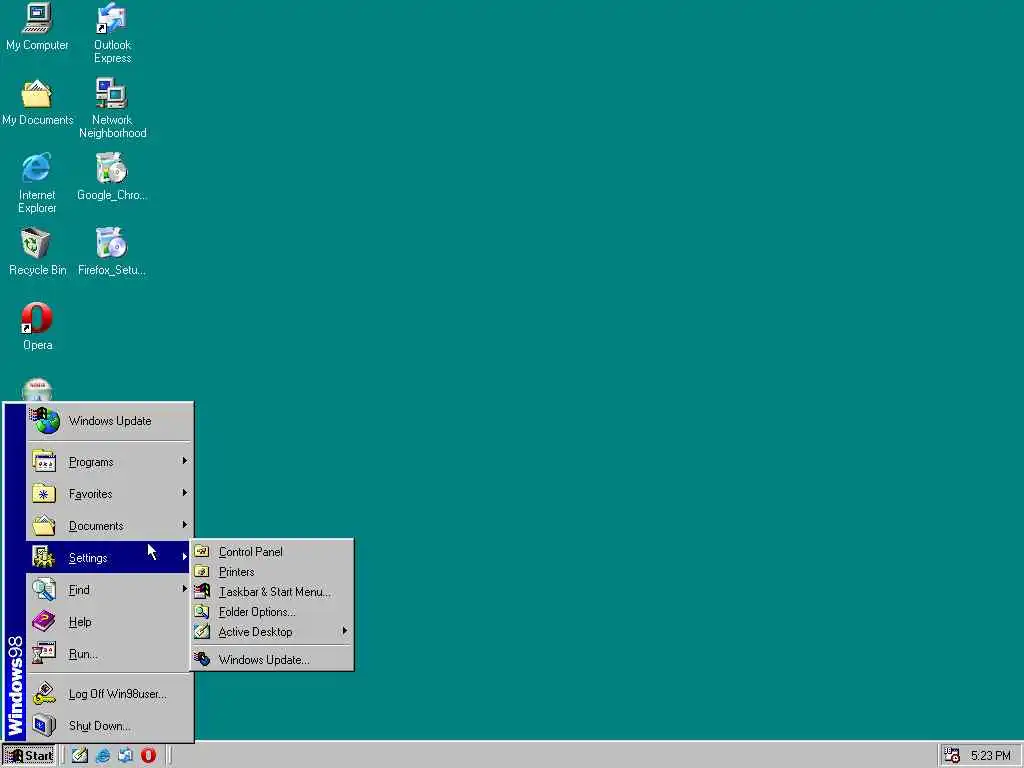The width and height of the screenshot is (1024, 768).
Task: Expand Favorites submenu arrow
Action: tap(185, 493)
